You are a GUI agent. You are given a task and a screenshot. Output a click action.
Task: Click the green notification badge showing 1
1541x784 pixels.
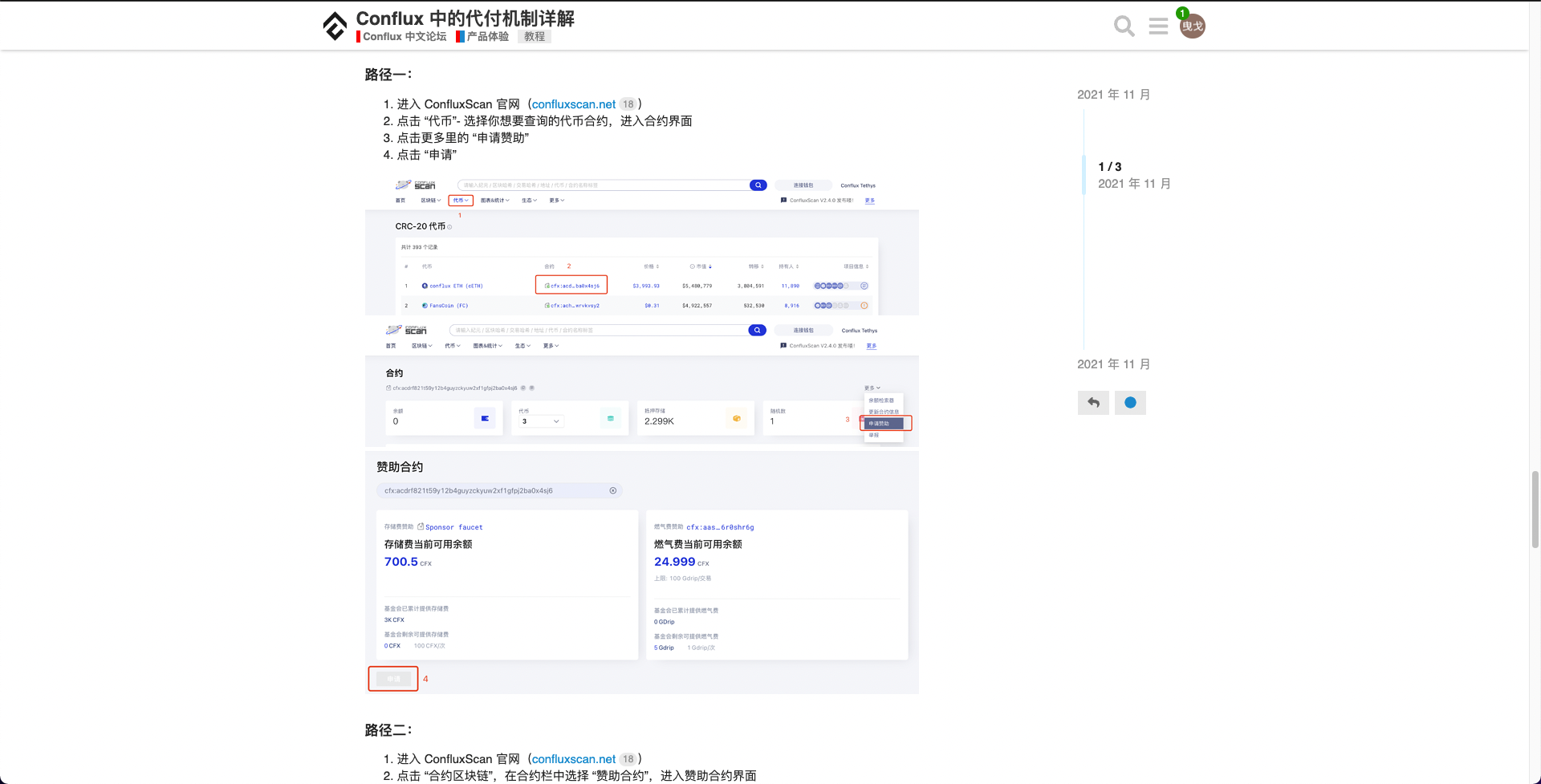1182,13
